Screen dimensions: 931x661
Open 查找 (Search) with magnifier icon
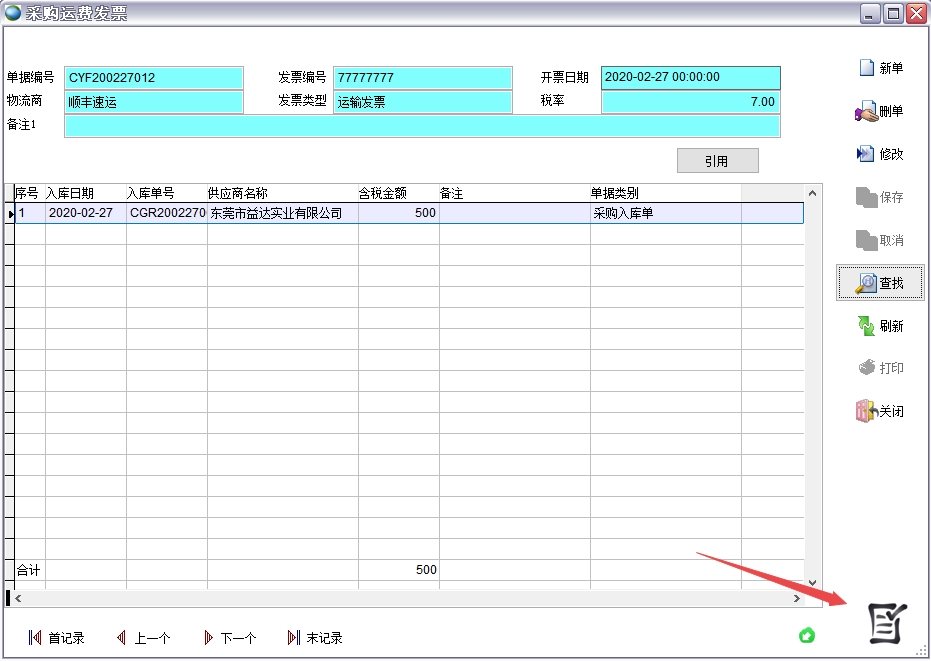[866, 283]
